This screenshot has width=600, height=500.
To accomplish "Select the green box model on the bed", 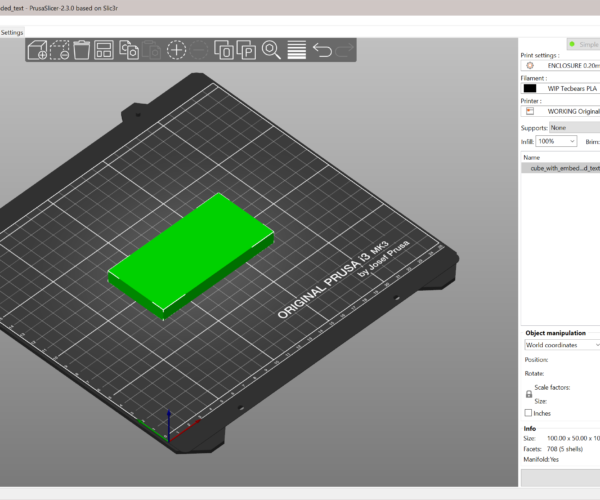I will coord(190,254).
